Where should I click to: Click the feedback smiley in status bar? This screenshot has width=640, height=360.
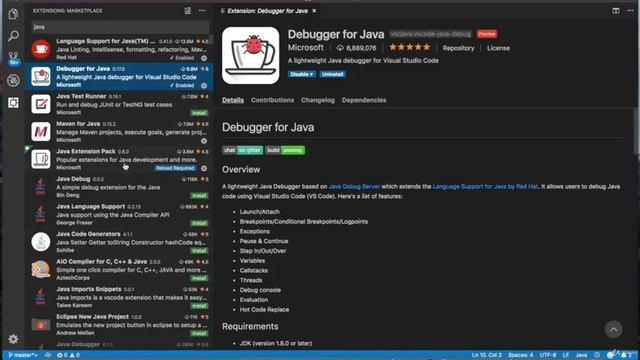point(611,355)
